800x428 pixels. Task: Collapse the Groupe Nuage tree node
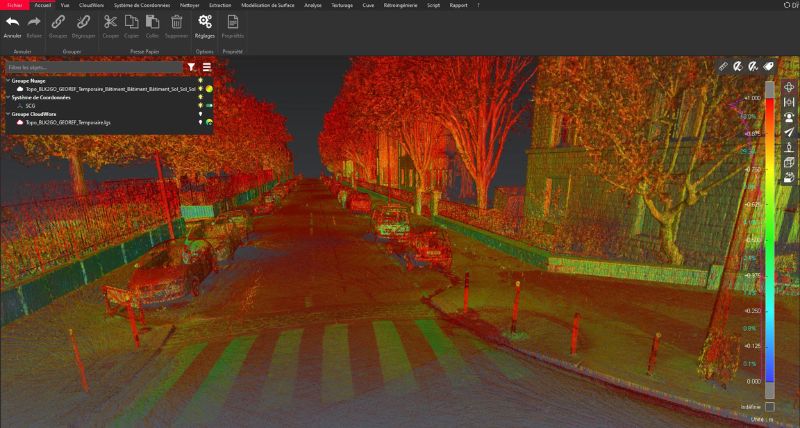[x=8, y=81]
